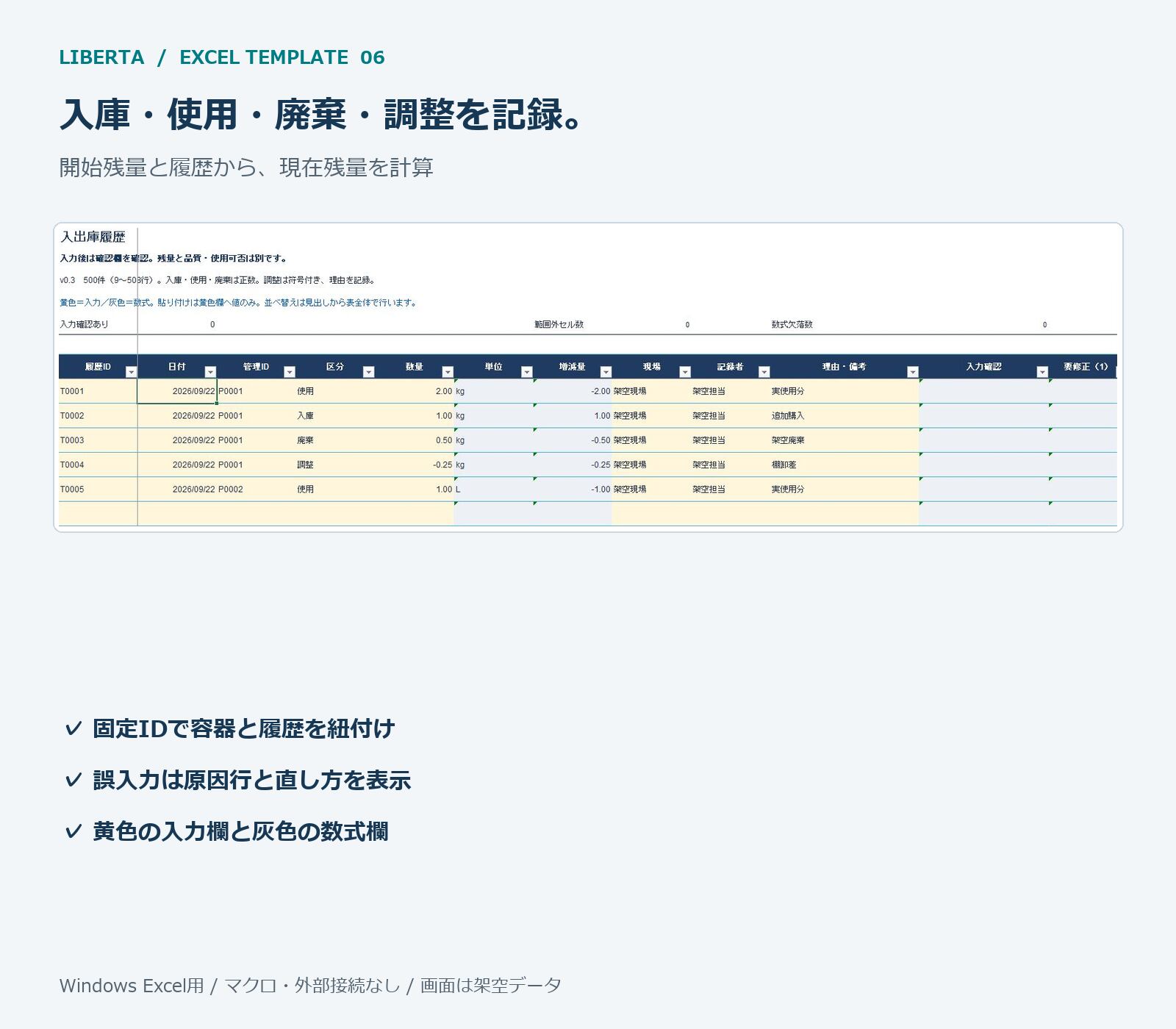
Task: Click the 増減量 value -0.50
Action: pos(573,440)
